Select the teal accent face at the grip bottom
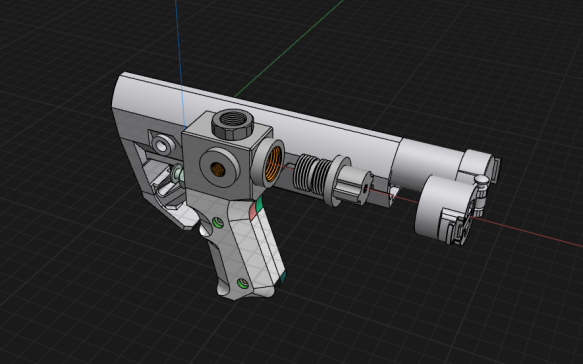The height and width of the screenshot is (364, 583). pyautogui.click(x=283, y=277)
